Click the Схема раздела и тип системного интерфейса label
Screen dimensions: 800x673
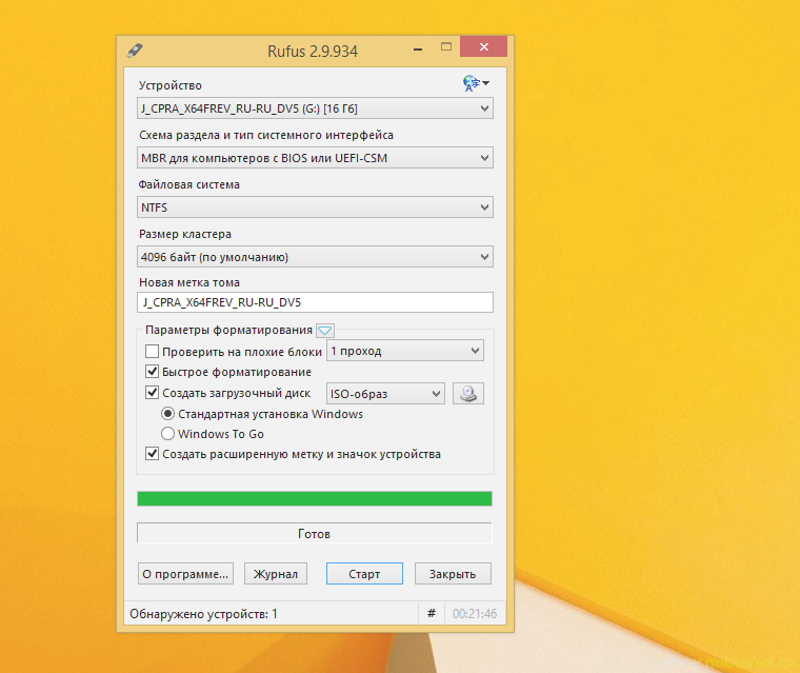coord(266,135)
